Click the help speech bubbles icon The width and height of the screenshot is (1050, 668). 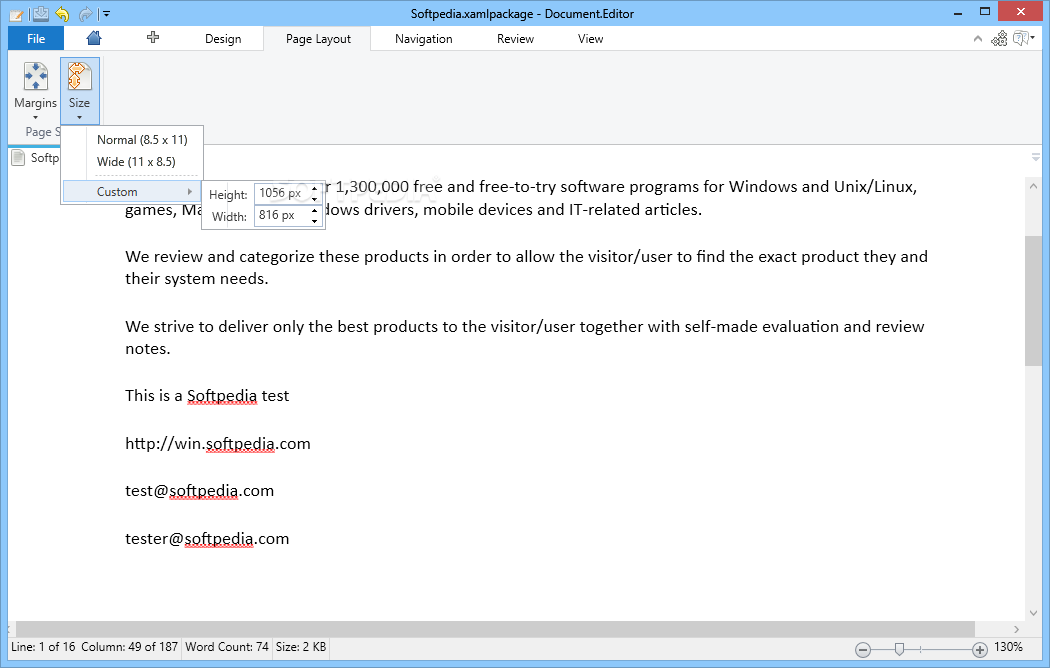tap(1021, 38)
